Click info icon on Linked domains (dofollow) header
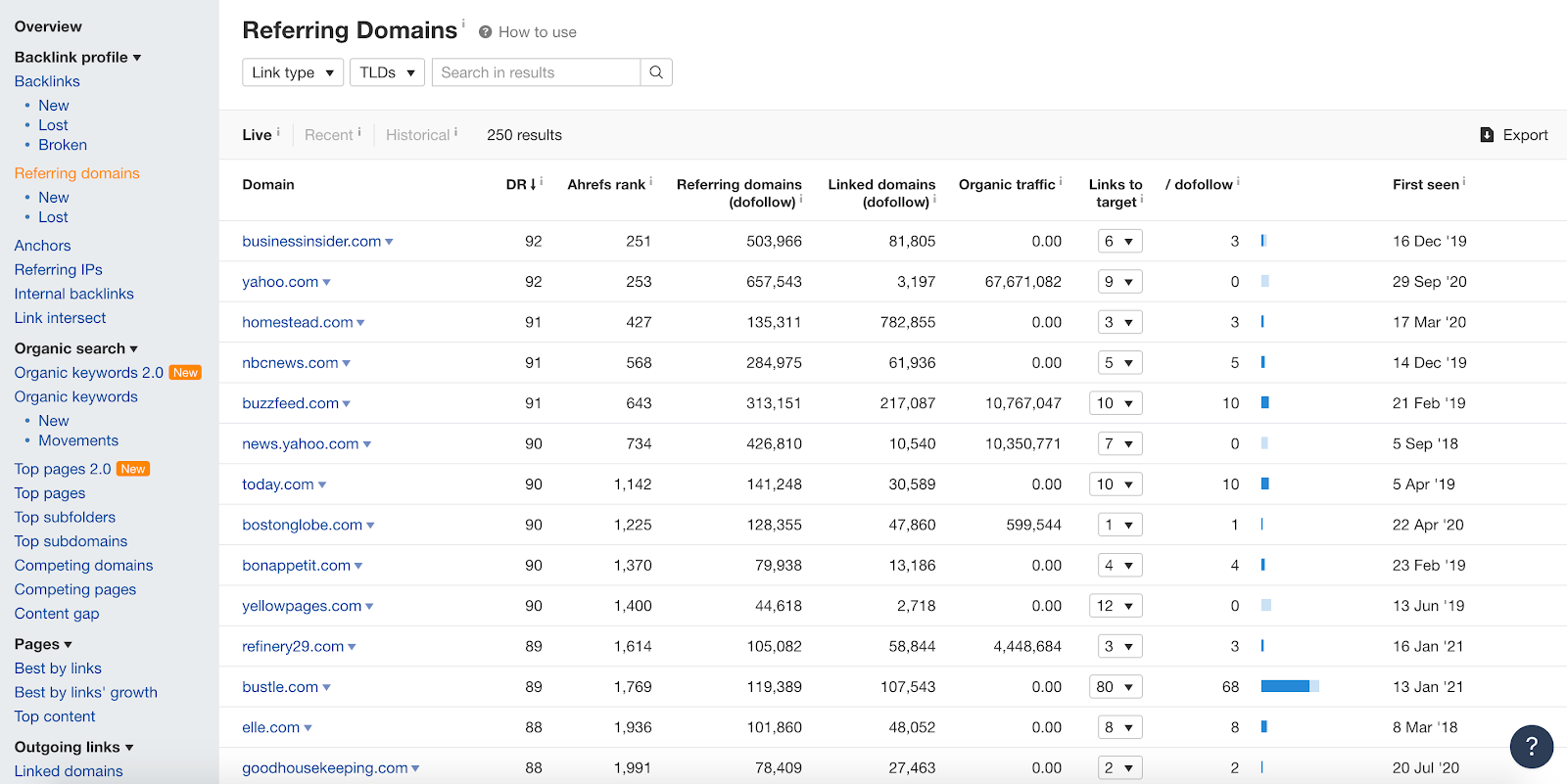The width and height of the screenshot is (1567, 784). [934, 199]
